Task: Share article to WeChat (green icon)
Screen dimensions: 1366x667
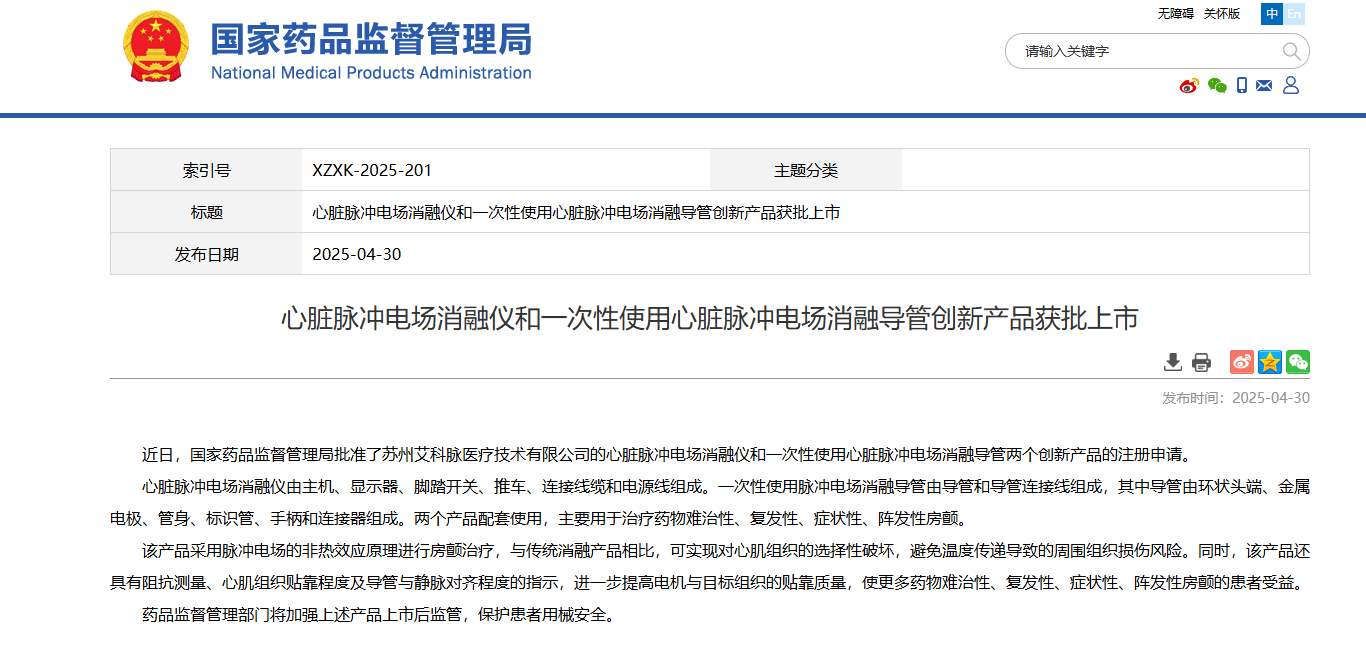Action: pos(1298,362)
